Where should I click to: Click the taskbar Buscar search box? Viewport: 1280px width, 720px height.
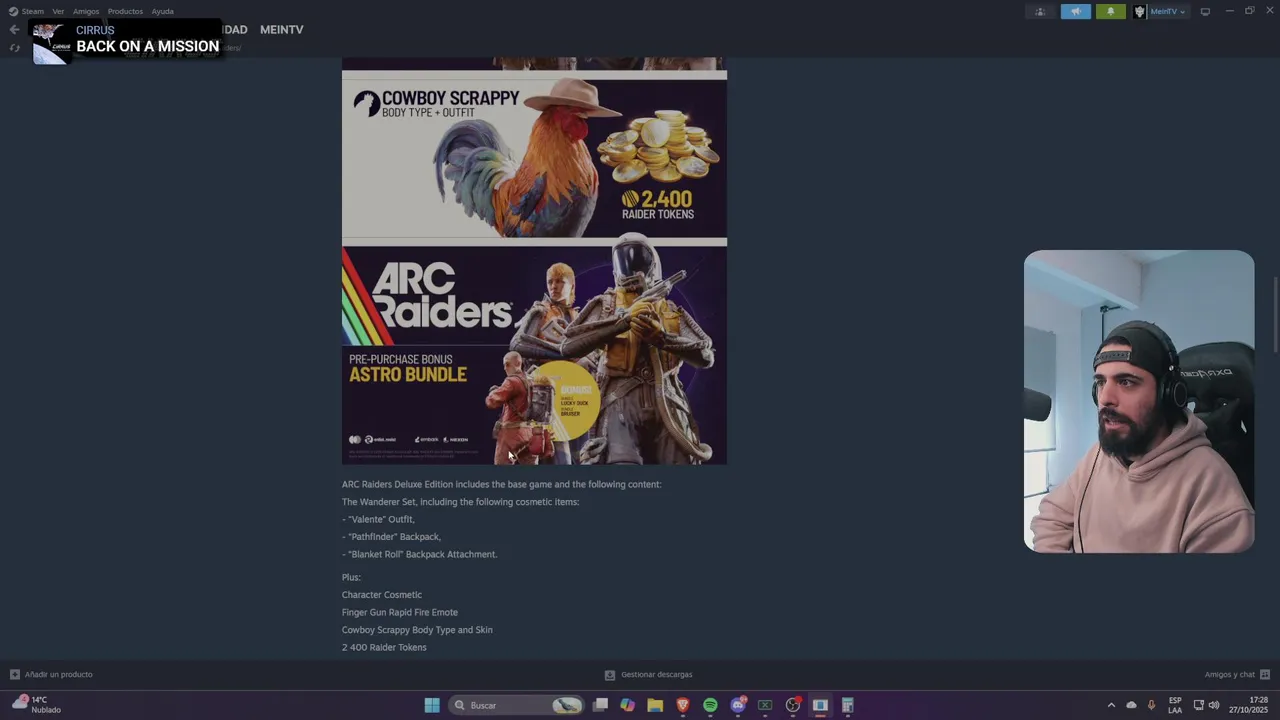click(516, 705)
